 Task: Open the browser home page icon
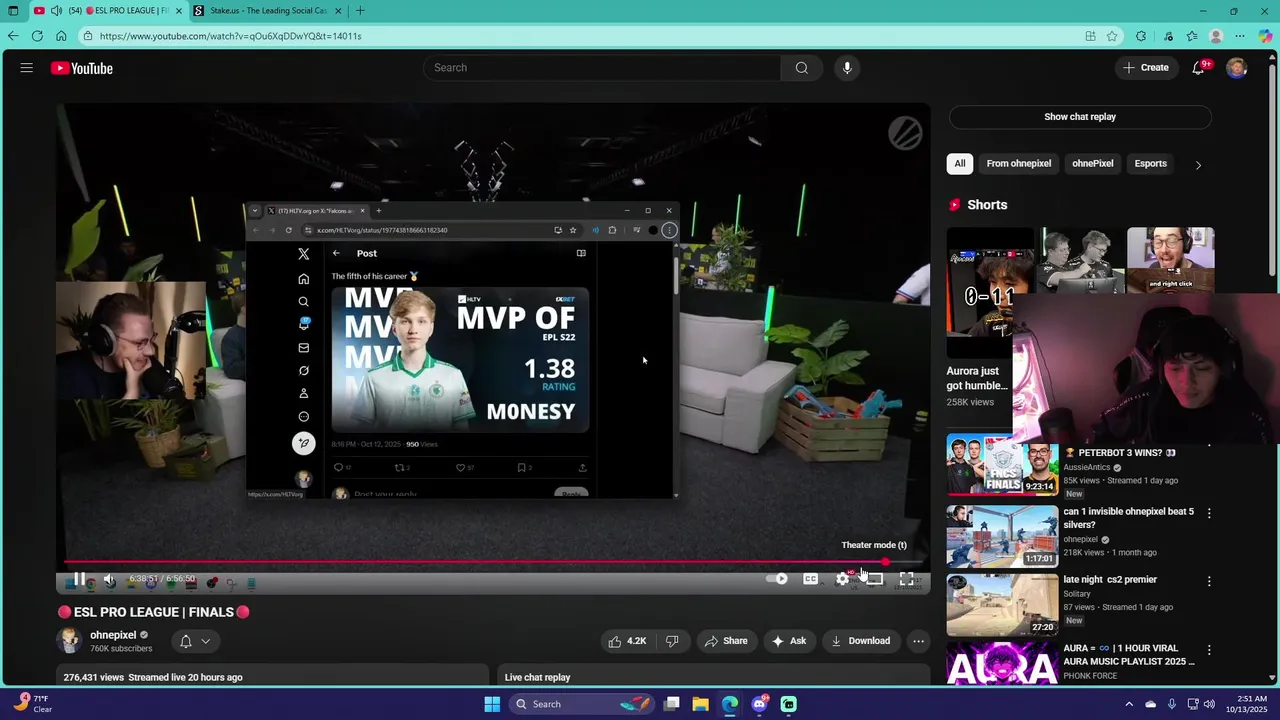coord(61,36)
